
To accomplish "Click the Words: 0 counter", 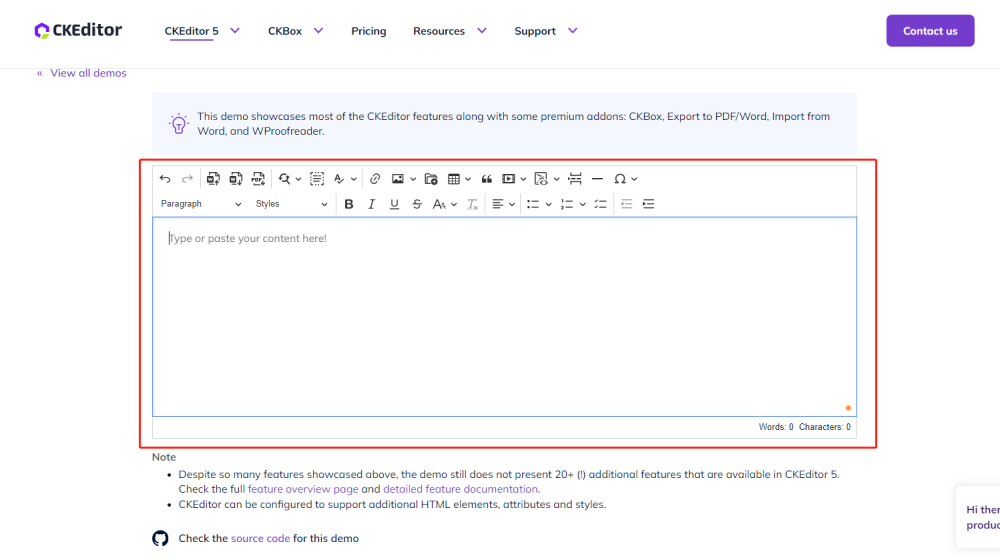I will pyautogui.click(x=776, y=427).
